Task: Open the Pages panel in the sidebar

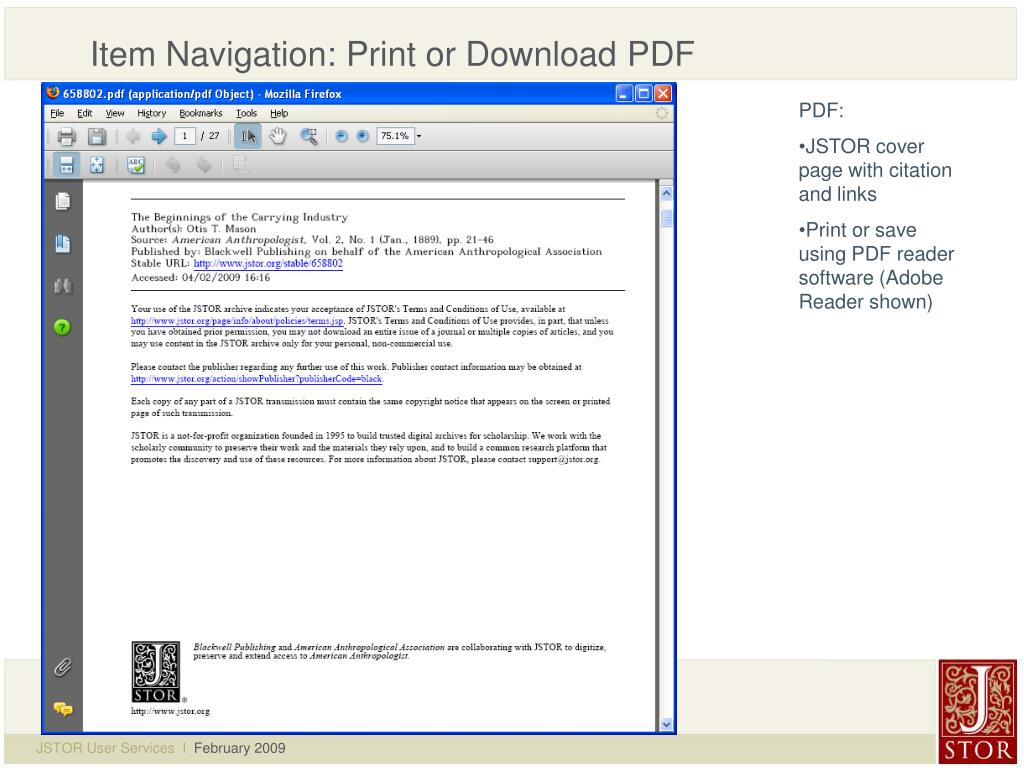Action: (63, 202)
